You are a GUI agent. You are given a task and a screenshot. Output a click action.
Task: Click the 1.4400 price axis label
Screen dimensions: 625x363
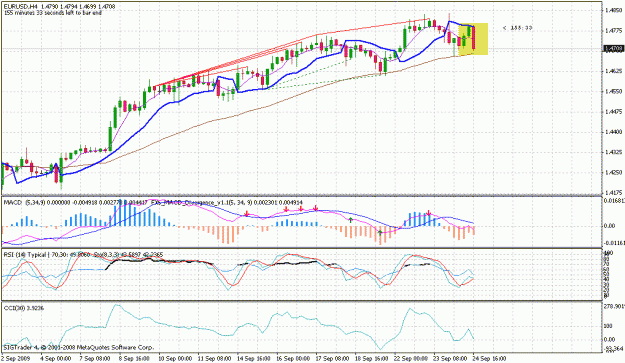613,131
